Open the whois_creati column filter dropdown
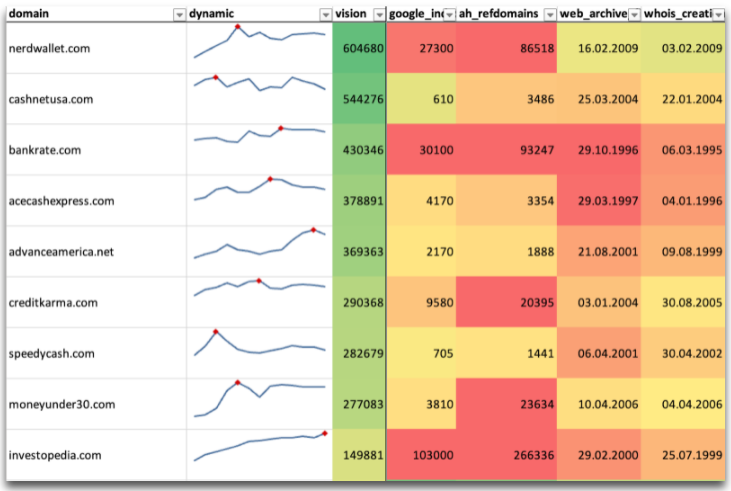Screen dimensions: 731x491 click(x=717, y=14)
